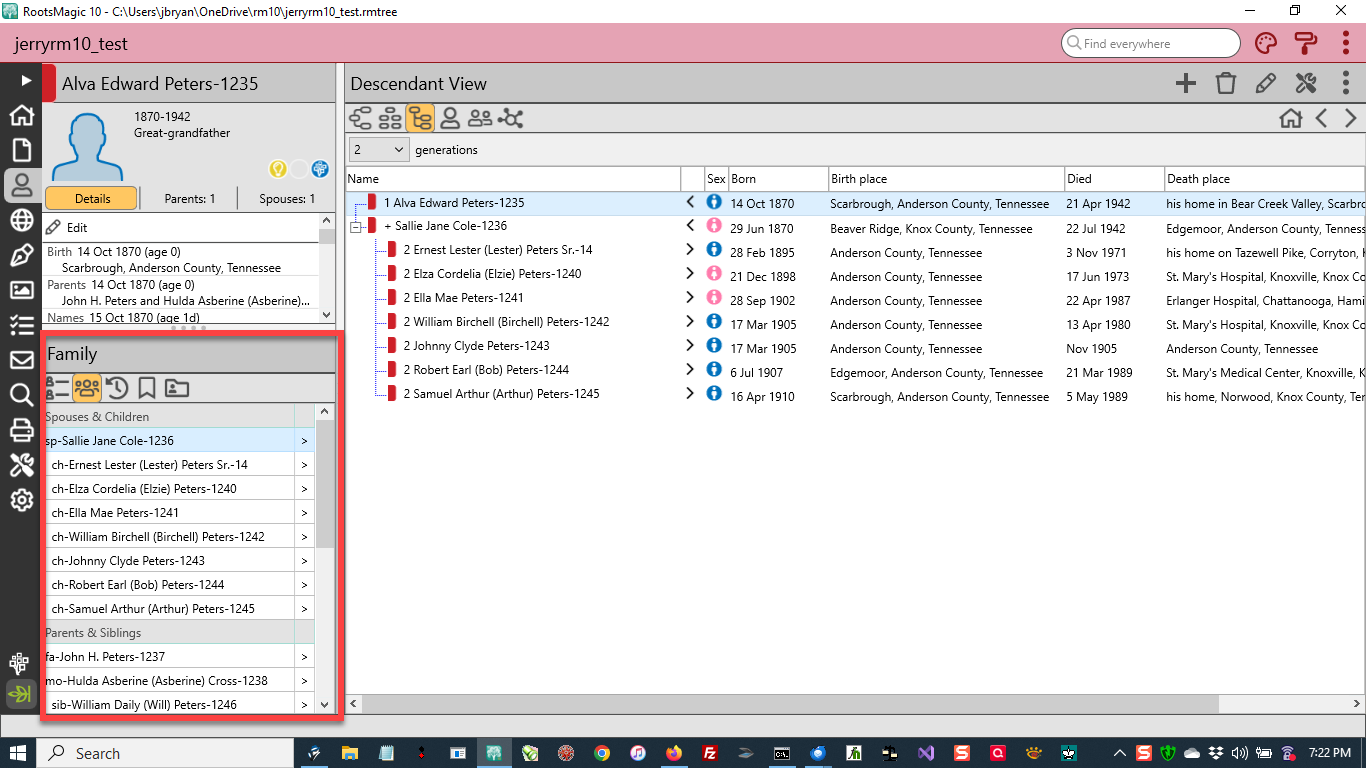Open Firefox from the Windows taskbar

[674, 753]
